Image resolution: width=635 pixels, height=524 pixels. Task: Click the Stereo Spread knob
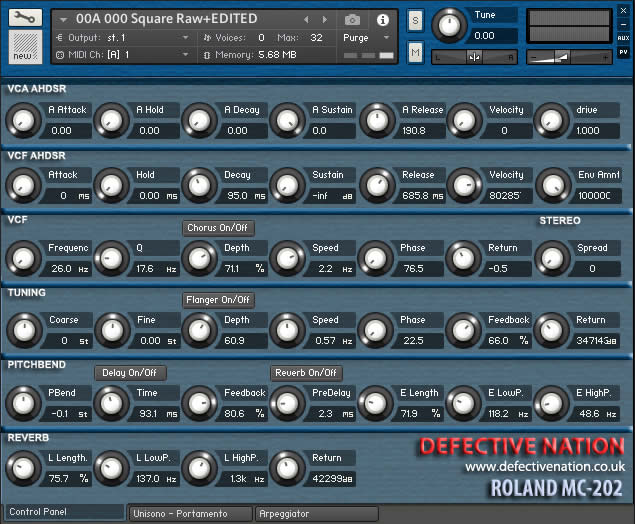coord(552,258)
